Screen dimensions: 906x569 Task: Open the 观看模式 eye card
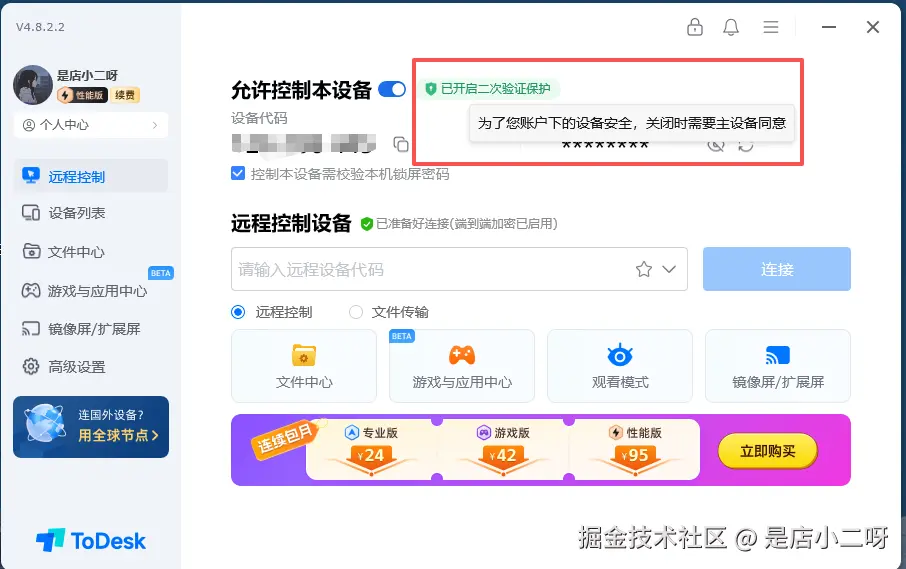620,366
